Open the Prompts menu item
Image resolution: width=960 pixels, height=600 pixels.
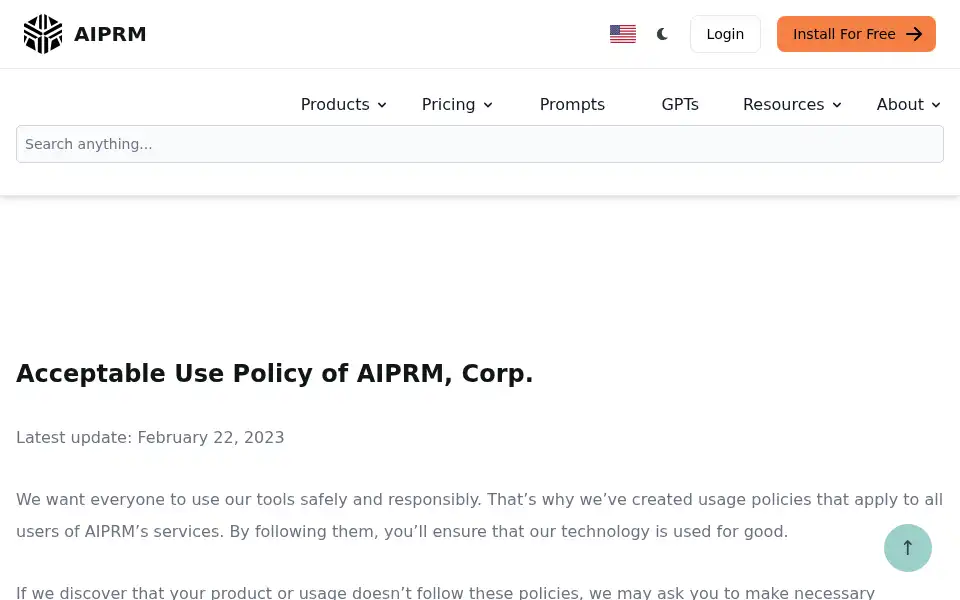[x=572, y=105]
